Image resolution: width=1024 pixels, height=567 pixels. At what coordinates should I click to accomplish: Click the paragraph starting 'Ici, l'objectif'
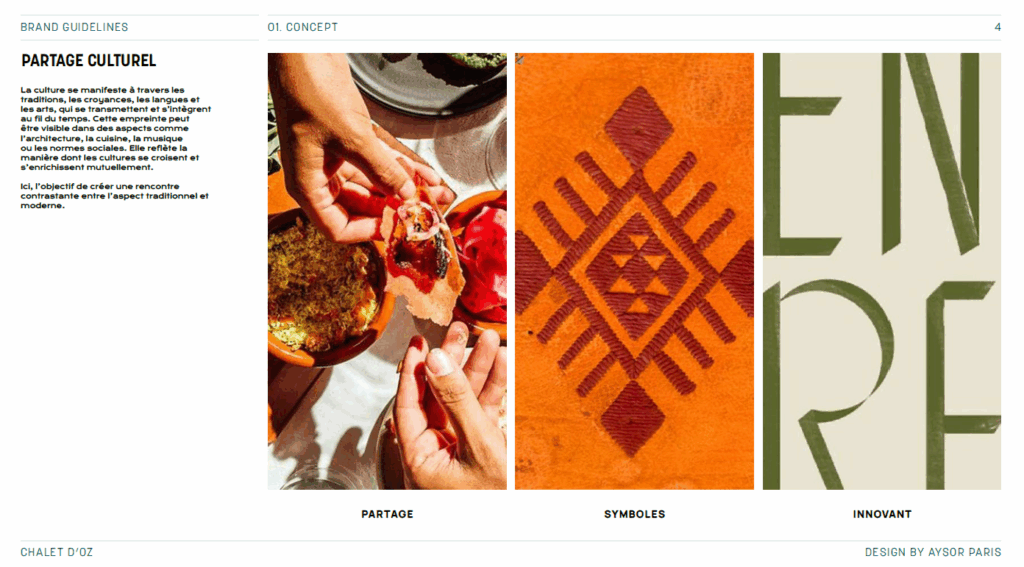pyautogui.click(x=114, y=196)
